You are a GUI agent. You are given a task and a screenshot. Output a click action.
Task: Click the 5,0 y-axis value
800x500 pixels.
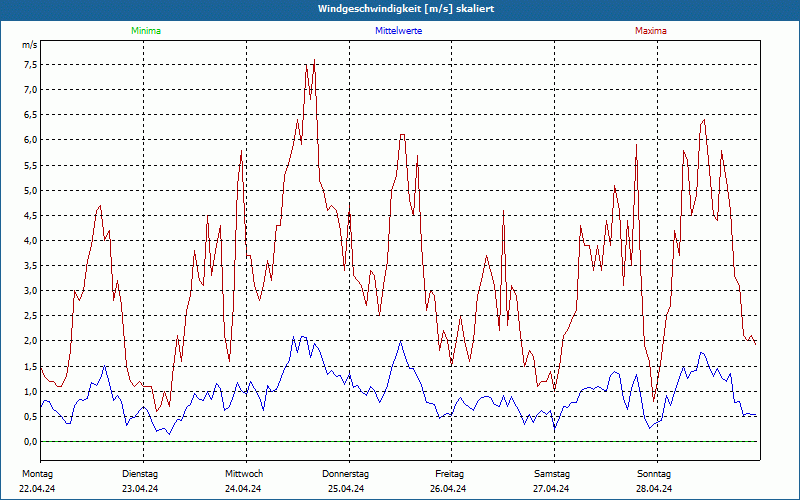[30, 190]
